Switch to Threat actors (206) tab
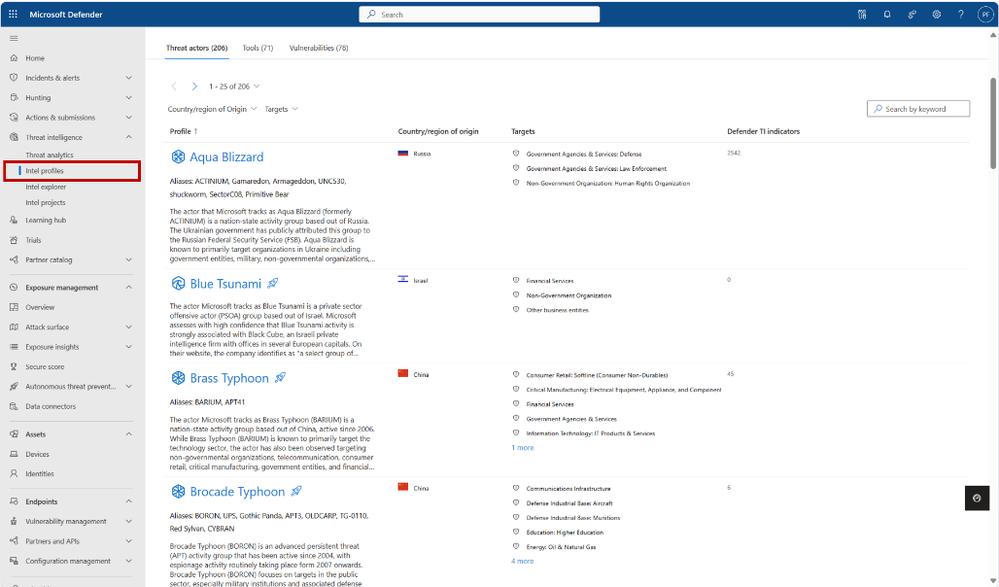The width and height of the screenshot is (999, 587). coord(197,48)
